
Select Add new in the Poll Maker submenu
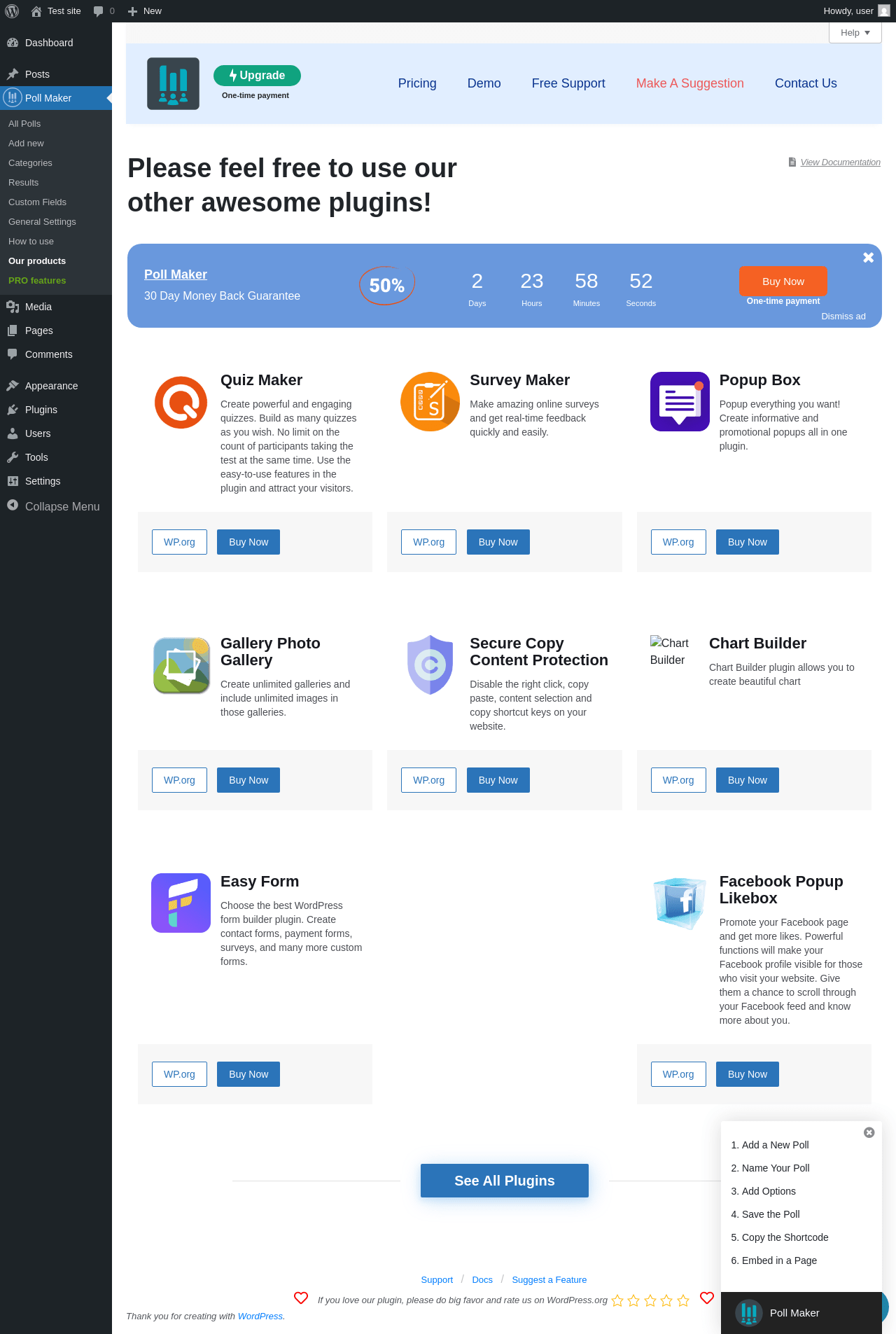tap(26, 144)
